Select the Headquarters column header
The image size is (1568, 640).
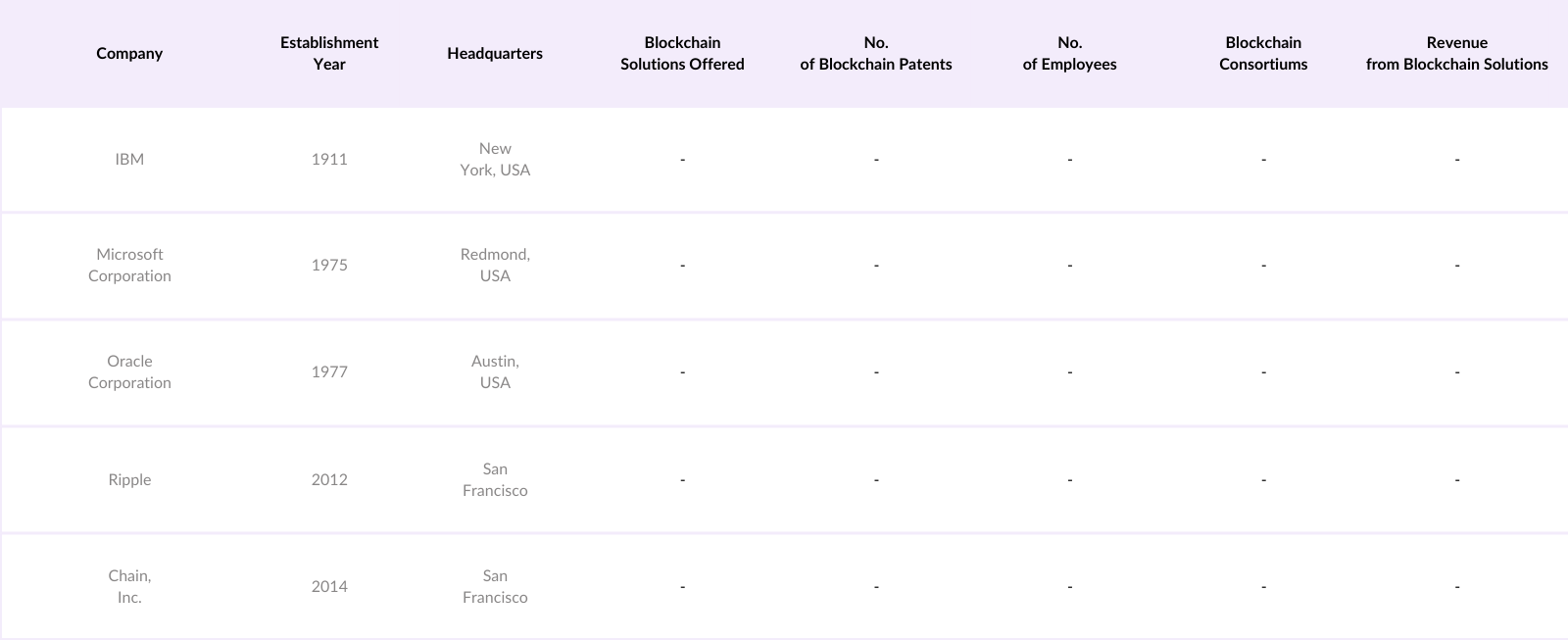(x=495, y=54)
